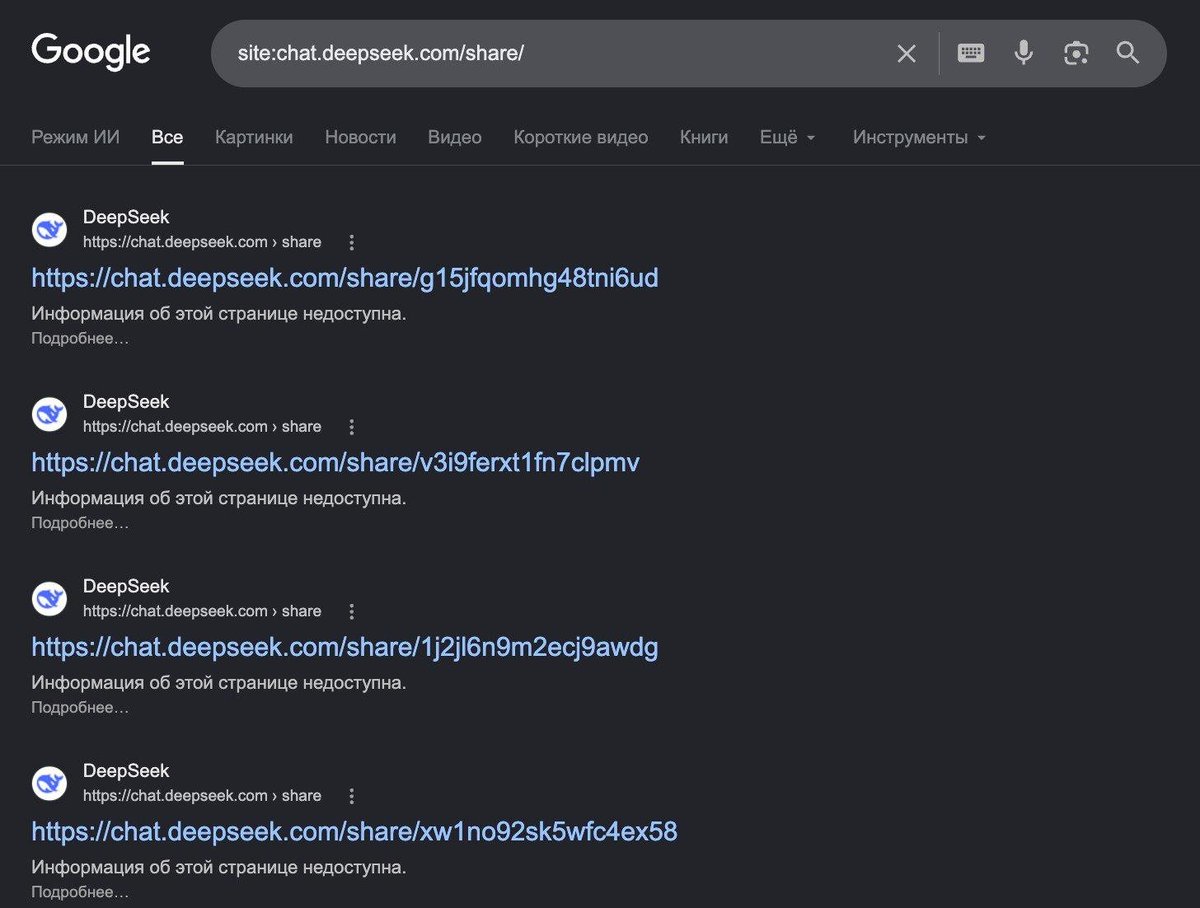Open three-dot menu of 1j2jl6n9m2ecj9awdg result

pyautogui.click(x=351, y=611)
